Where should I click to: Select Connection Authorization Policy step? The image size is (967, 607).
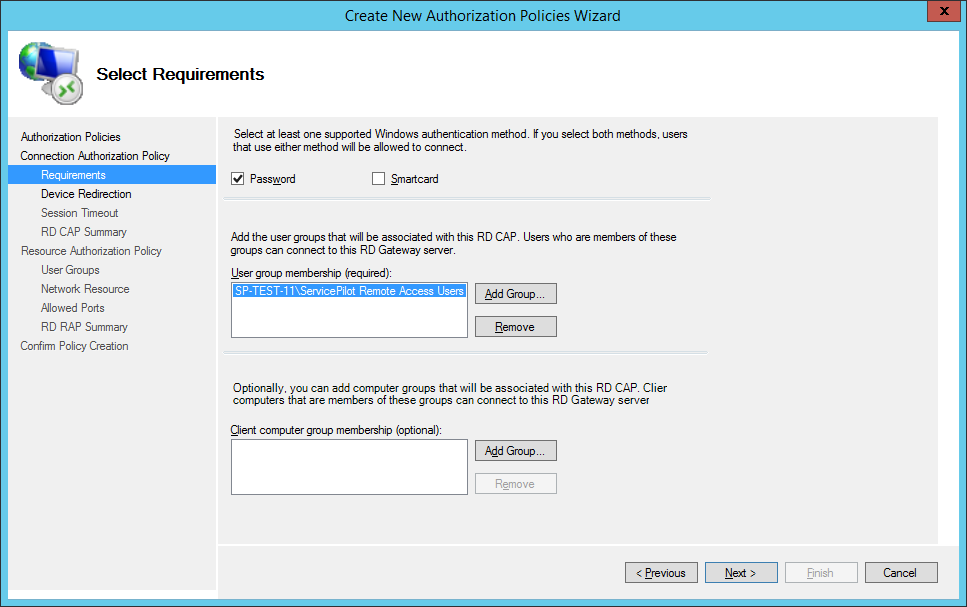coord(95,156)
